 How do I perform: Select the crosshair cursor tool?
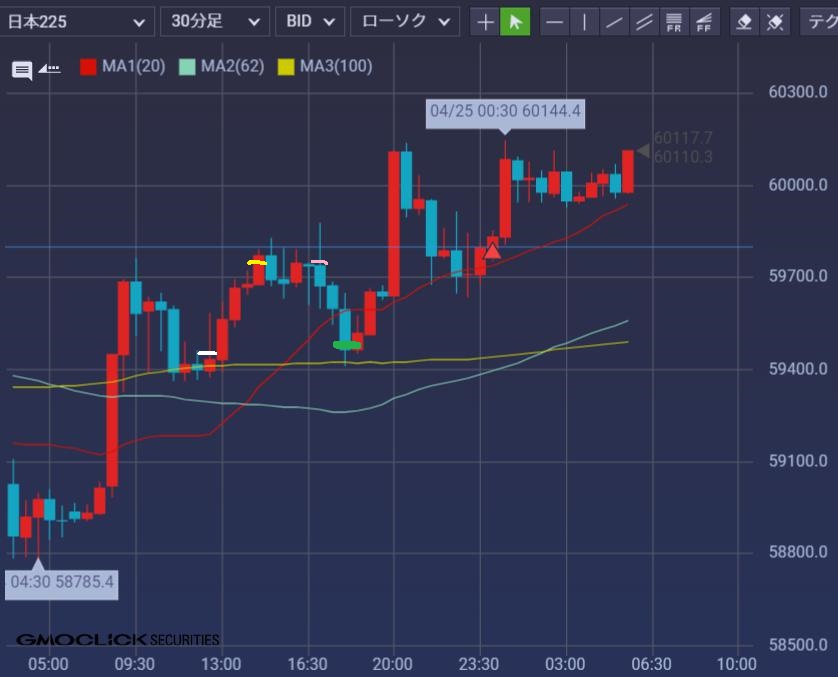[x=485, y=22]
